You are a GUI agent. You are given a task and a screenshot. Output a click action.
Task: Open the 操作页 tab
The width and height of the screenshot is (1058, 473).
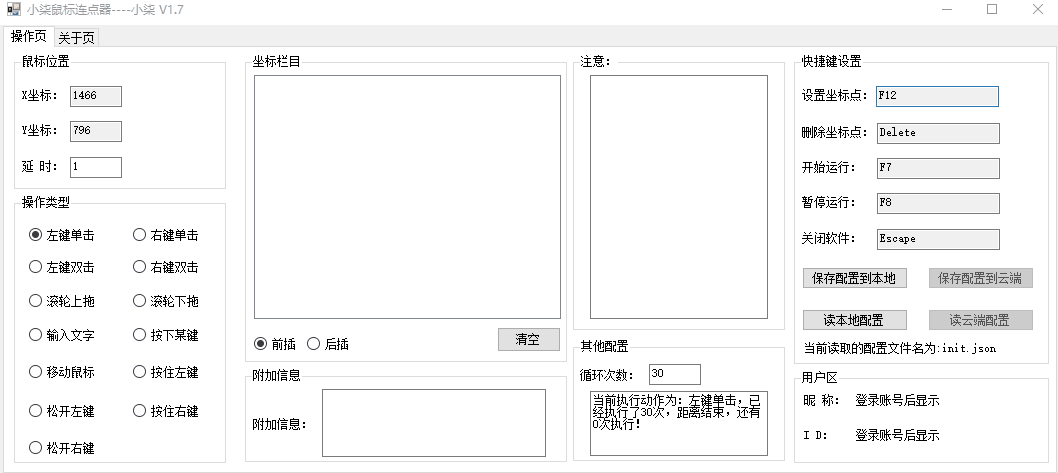(28, 37)
